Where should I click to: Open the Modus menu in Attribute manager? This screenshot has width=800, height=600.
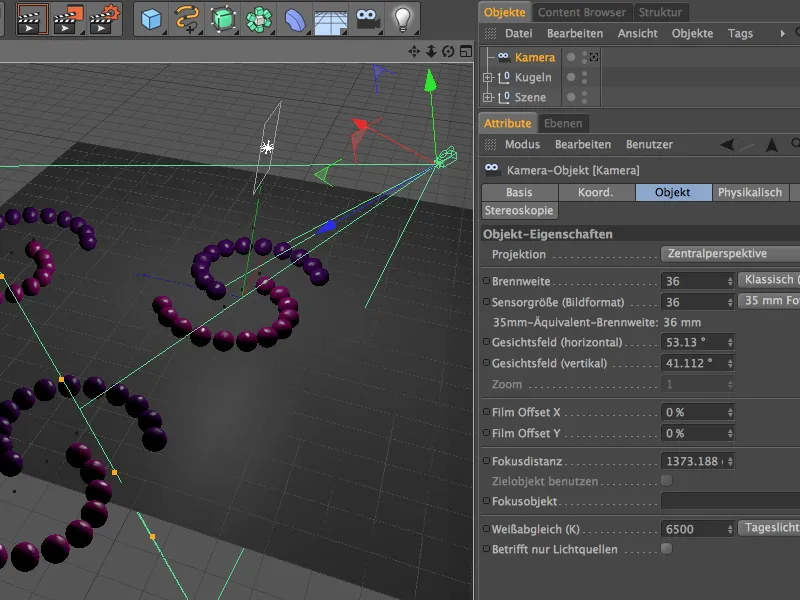coord(522,144)
